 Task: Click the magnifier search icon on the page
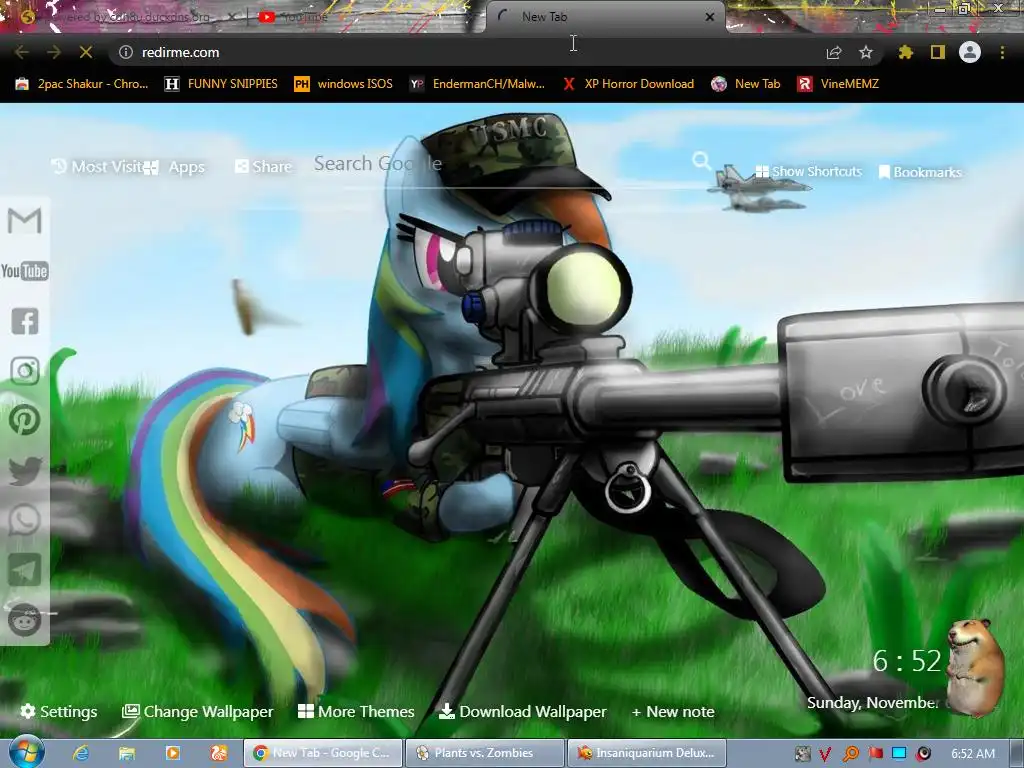701,161
